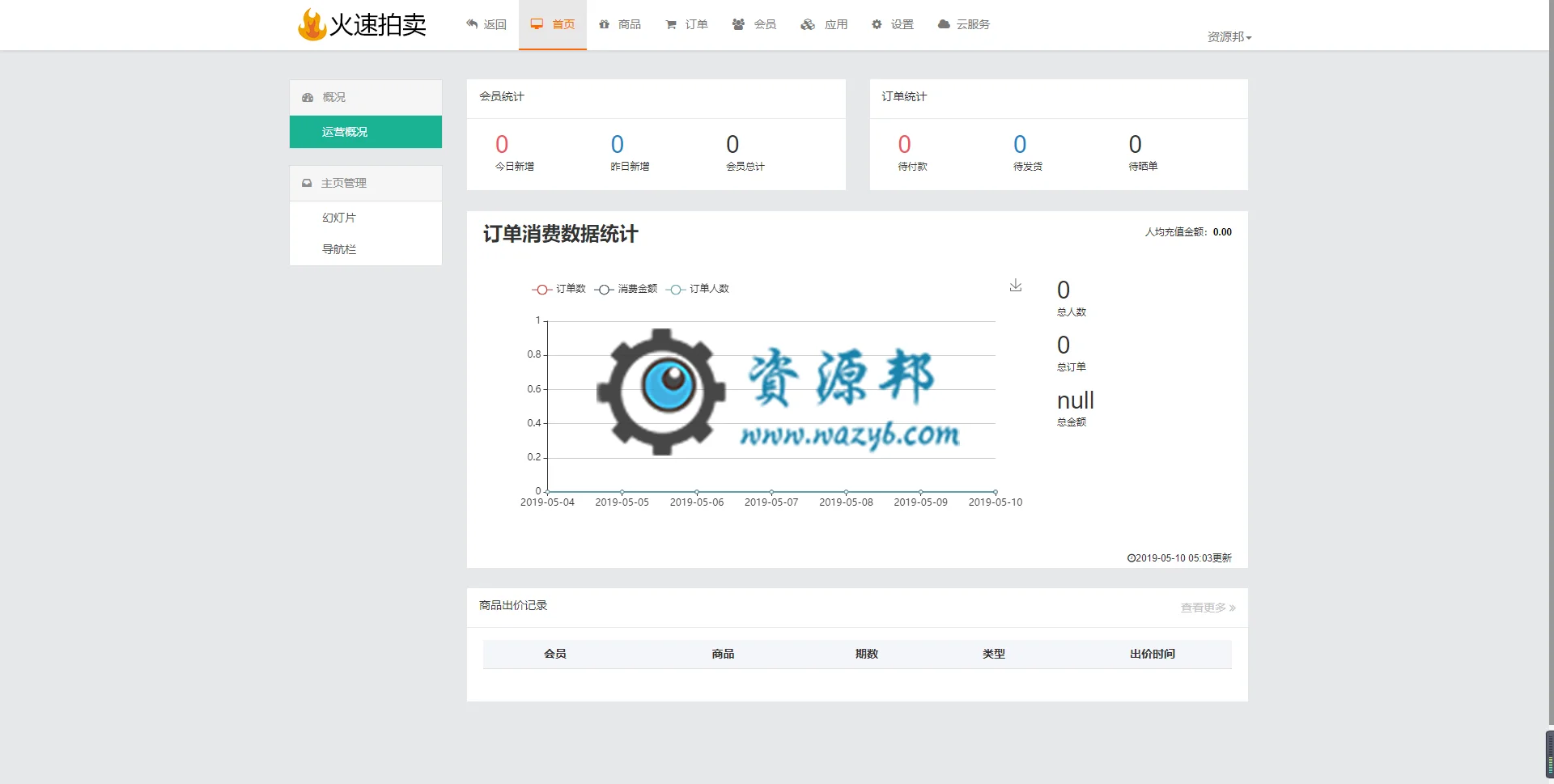
Task: Click the 返回 back arrow icon
Action: pyautogui.click(x=472, y=24)
